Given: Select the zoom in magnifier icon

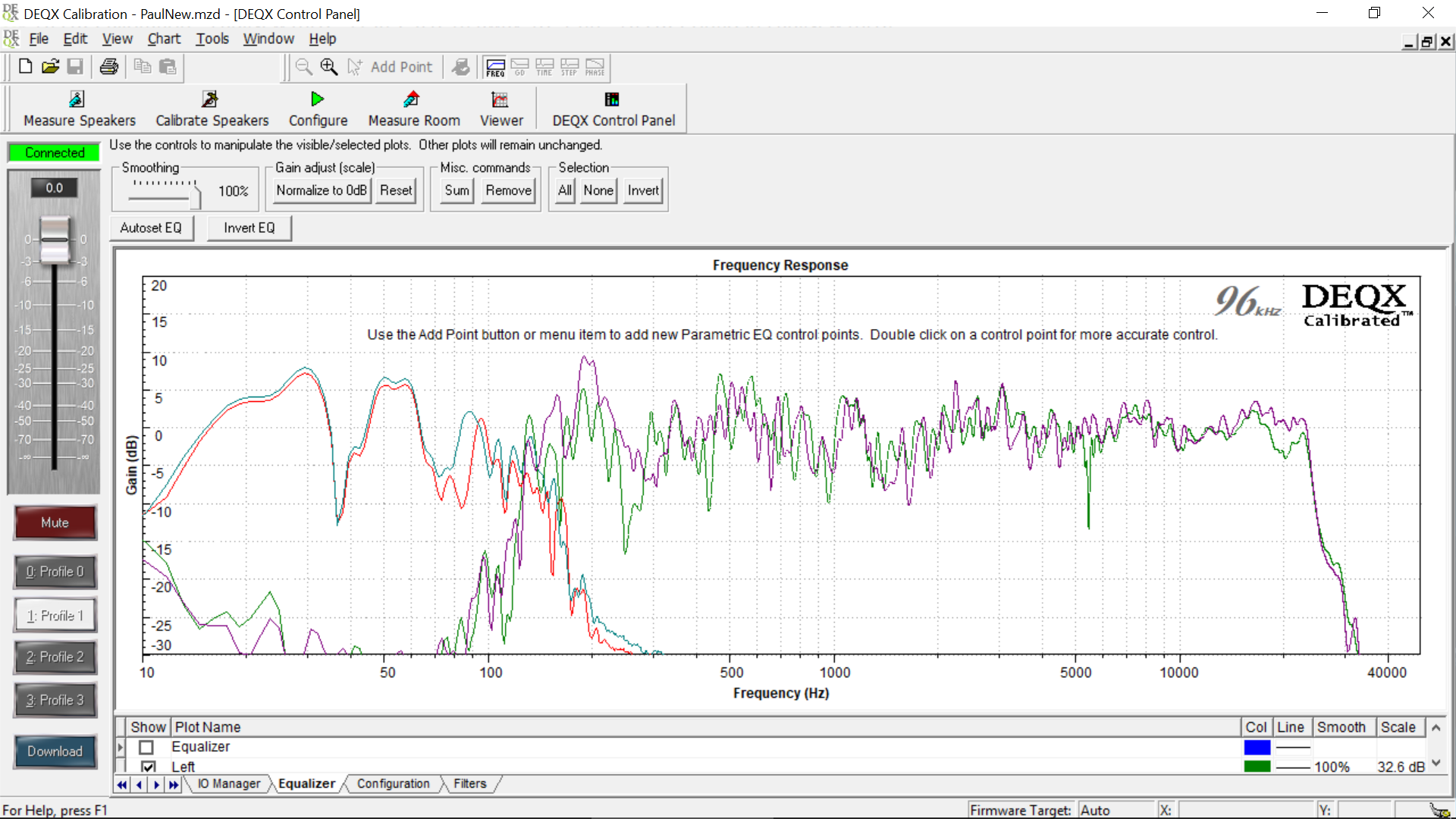Looking at the screenshot, I should coord(328,67).
